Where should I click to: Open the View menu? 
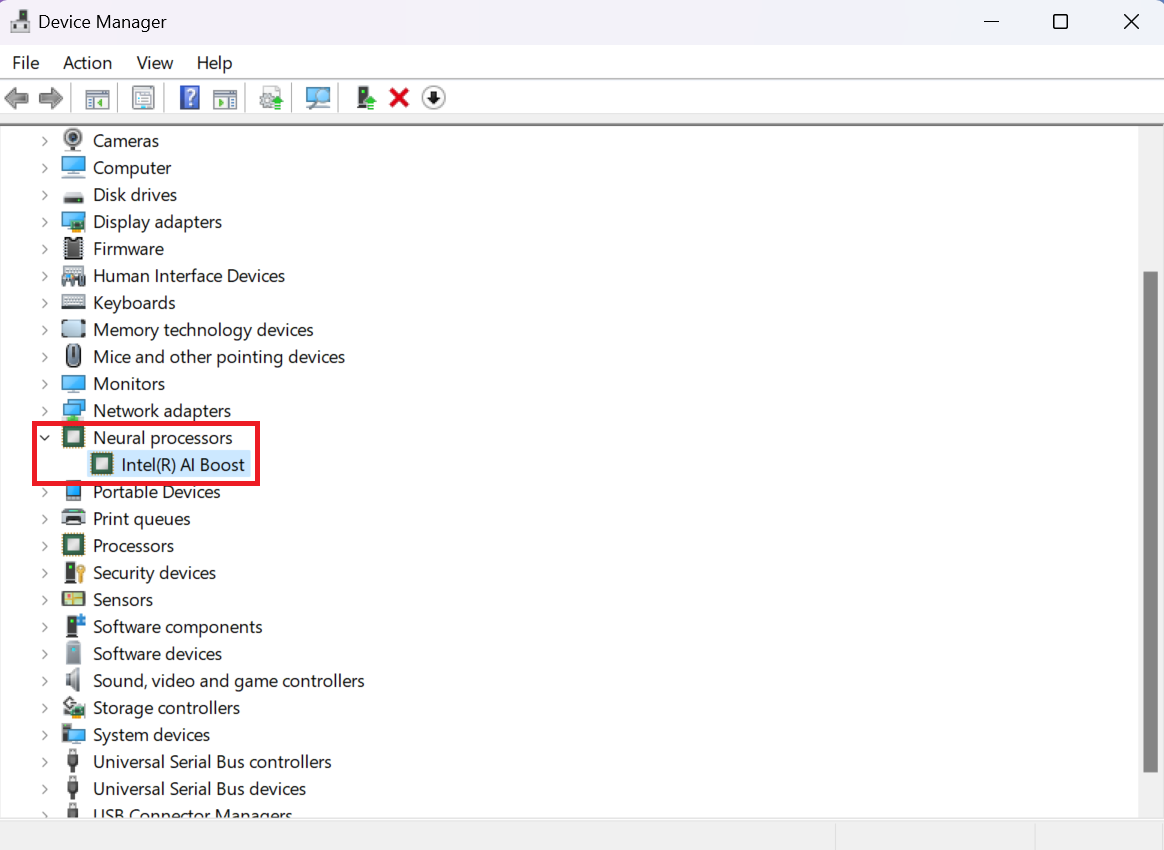click(155, 63)
